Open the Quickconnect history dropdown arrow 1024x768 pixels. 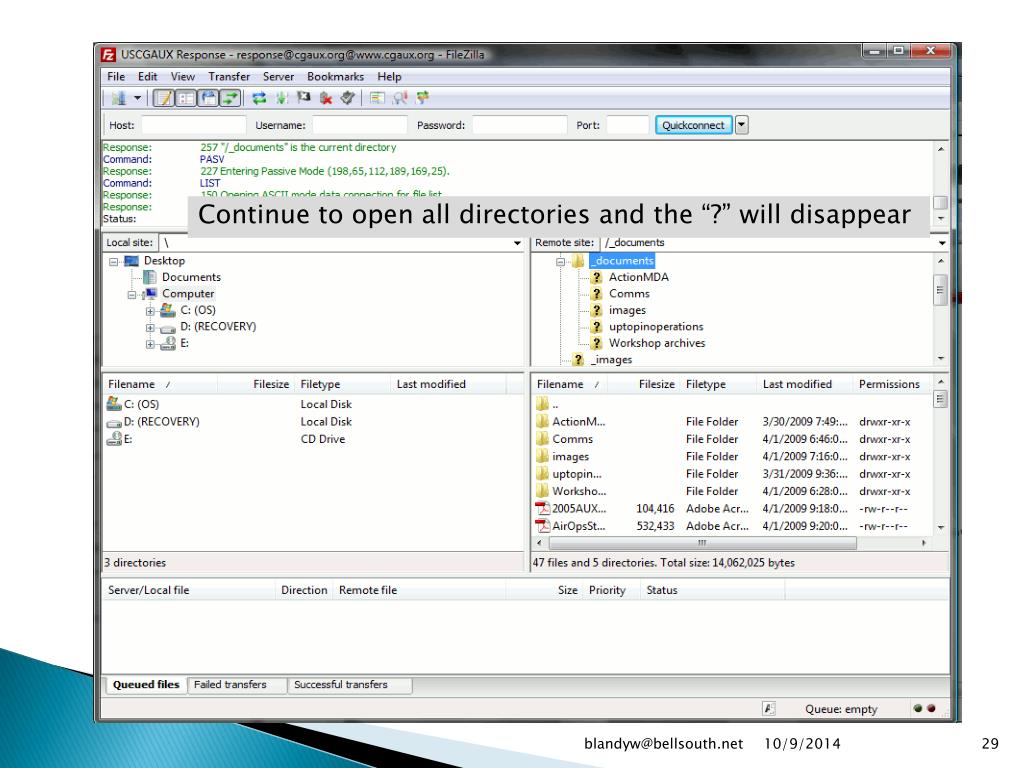coord(741,125)
